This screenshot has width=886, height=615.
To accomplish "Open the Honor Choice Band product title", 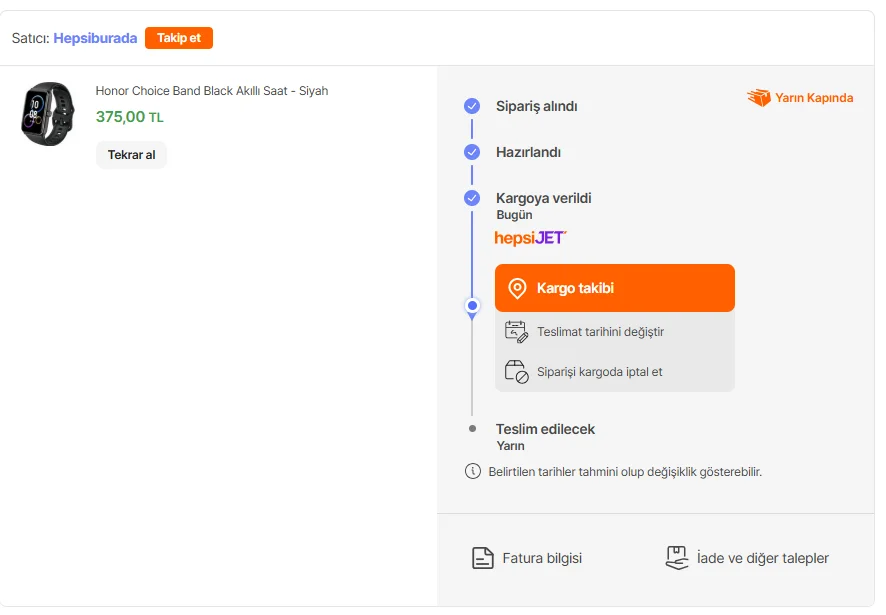I will click(212, 91).
